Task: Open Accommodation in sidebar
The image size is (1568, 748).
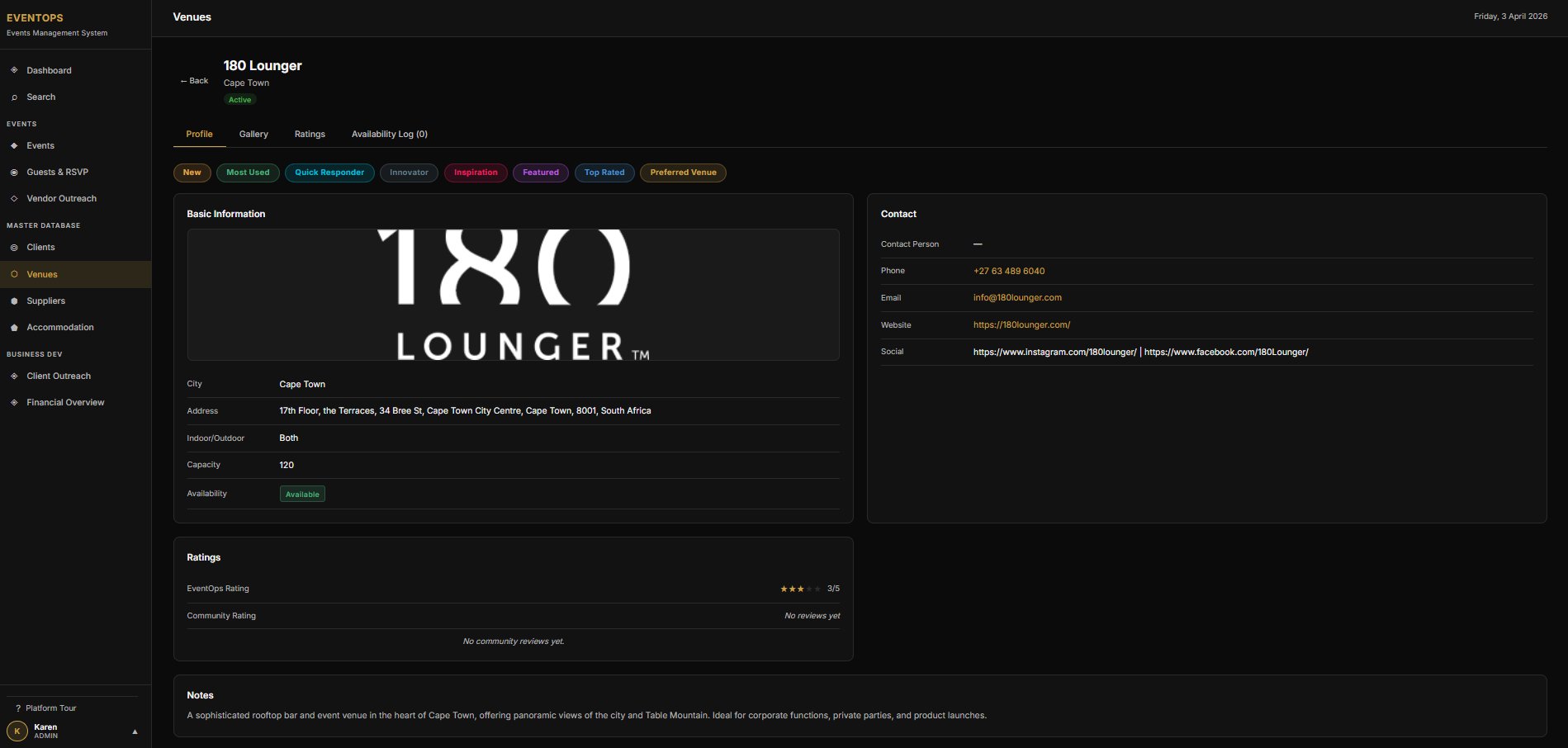Action: coord(75,327)
